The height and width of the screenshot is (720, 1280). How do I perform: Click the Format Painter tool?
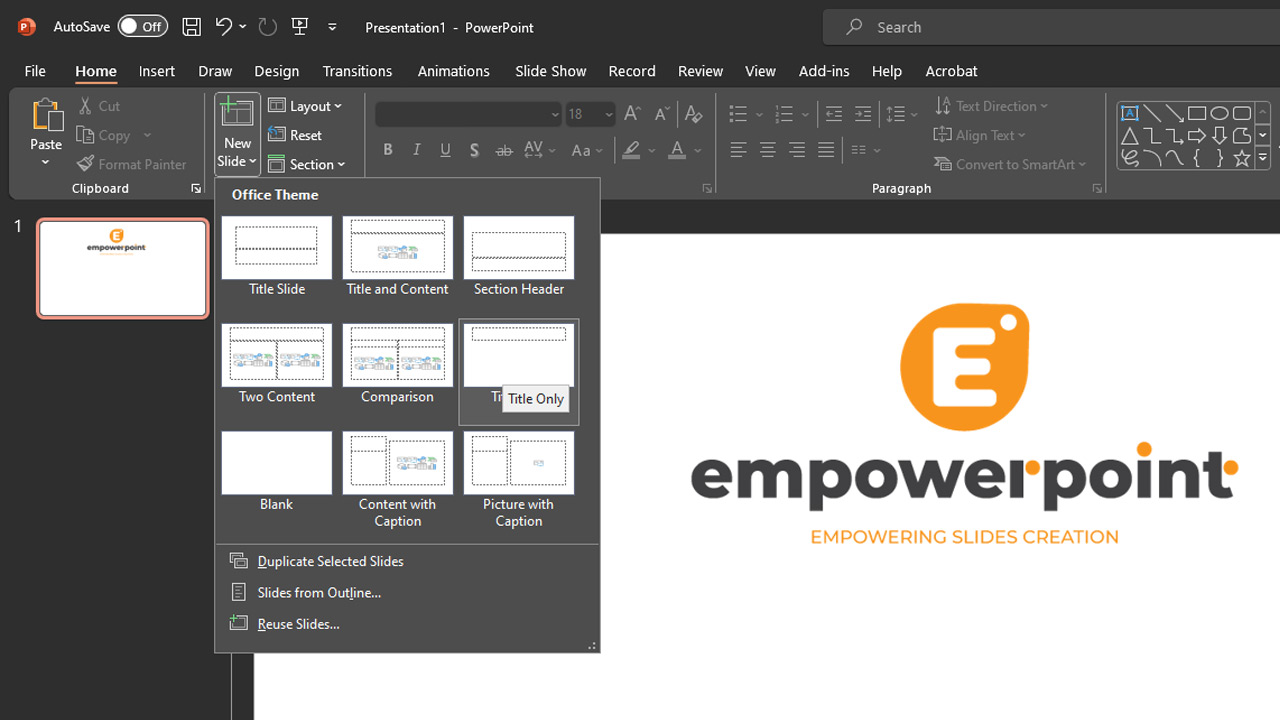click(x=132, y=164)
